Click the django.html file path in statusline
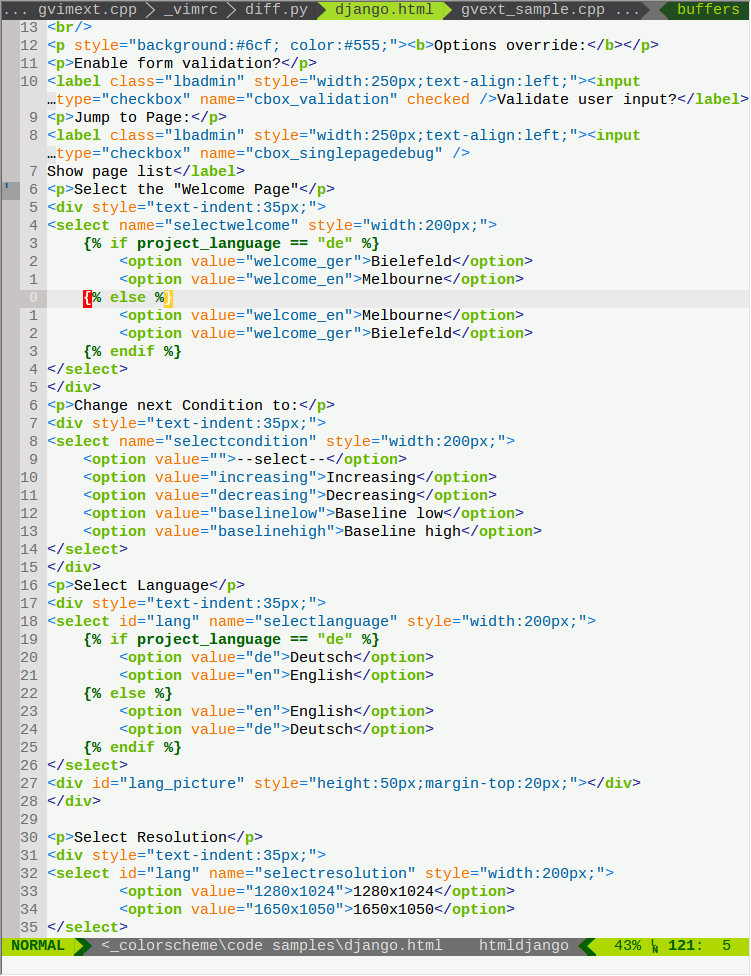This screenshot has height=976, width=751. point(271,946)
